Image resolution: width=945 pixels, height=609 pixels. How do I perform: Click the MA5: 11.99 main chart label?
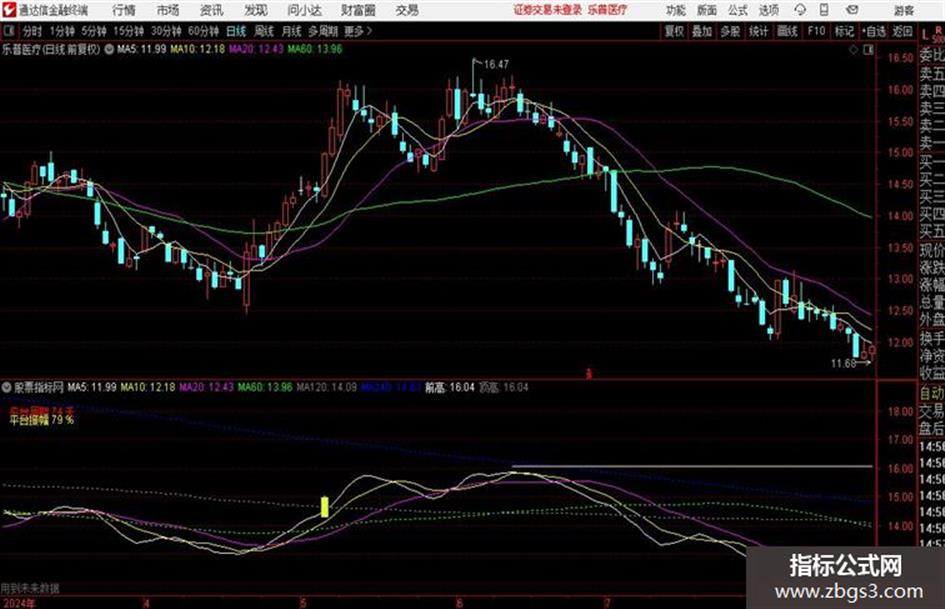click(x=142, y=49)
